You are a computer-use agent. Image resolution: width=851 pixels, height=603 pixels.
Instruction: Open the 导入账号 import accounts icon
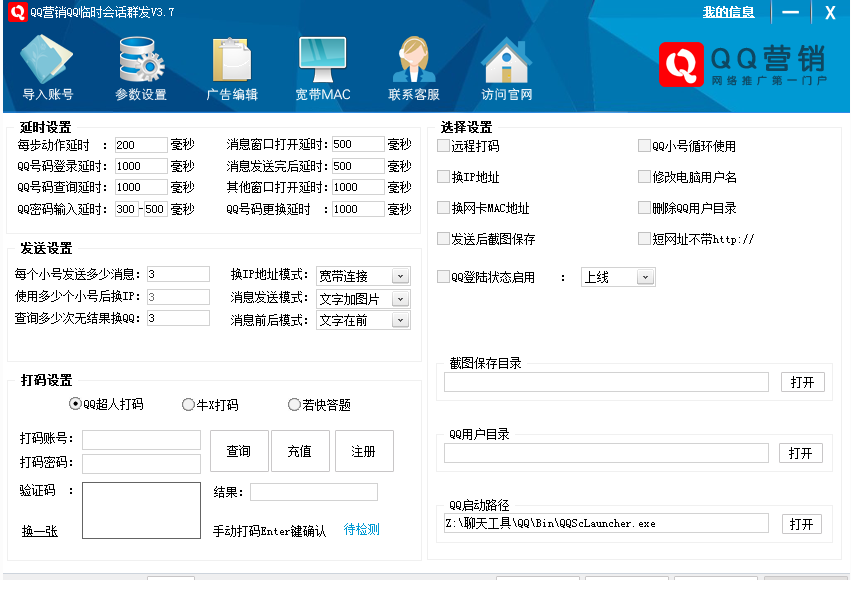pyautogui.click(x=47, y=67)
